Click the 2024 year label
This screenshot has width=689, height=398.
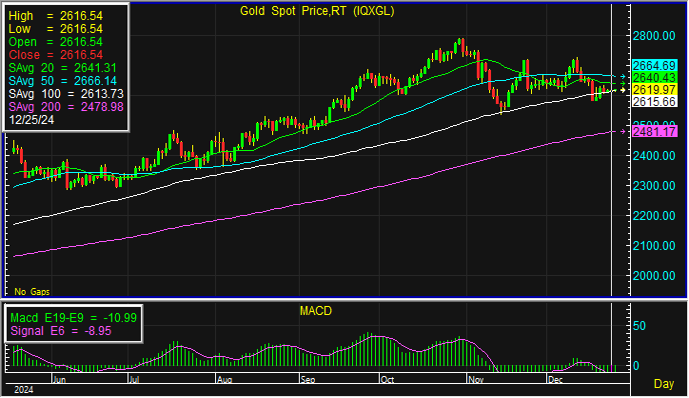pyautogui.click(x=23, y=390)
